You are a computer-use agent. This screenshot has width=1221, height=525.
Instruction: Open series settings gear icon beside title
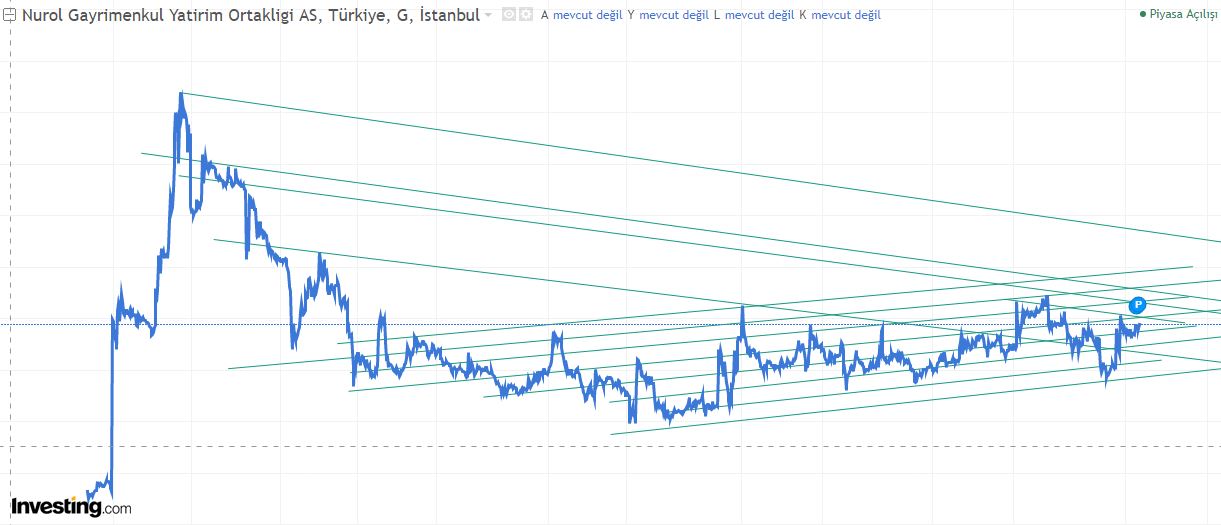click(x=525, y=15)
